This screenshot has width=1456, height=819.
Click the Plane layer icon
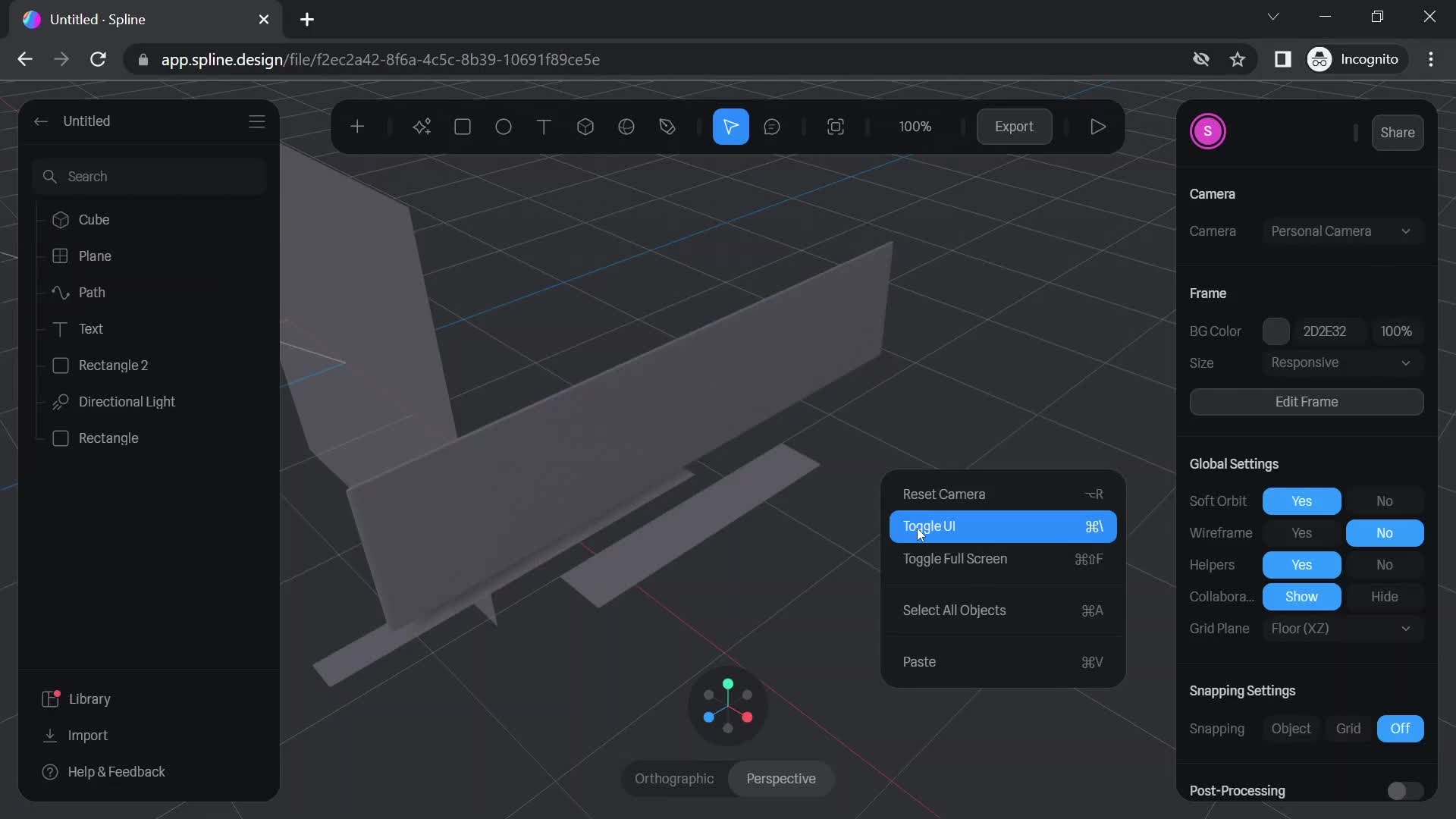(61, 256)
